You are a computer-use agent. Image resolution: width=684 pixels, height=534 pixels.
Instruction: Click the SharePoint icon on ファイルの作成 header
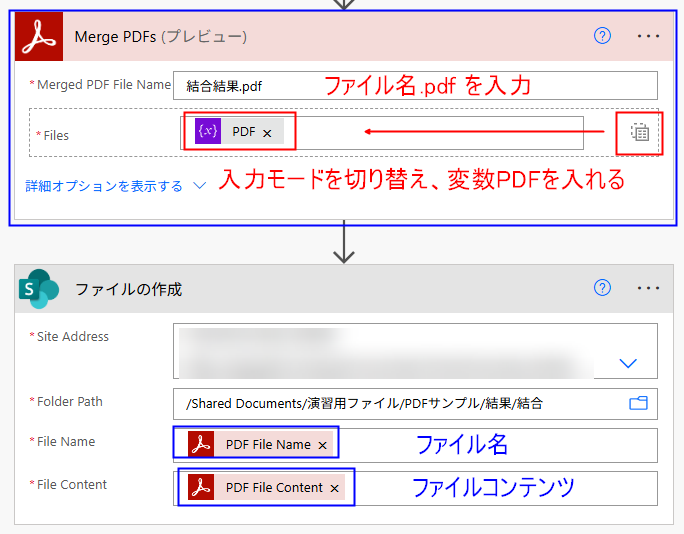pyautogui.click(x=39, y=288)
